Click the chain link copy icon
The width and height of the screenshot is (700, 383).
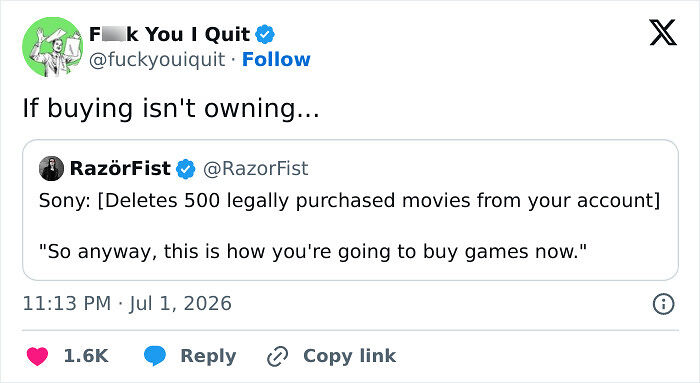(277, 356)
